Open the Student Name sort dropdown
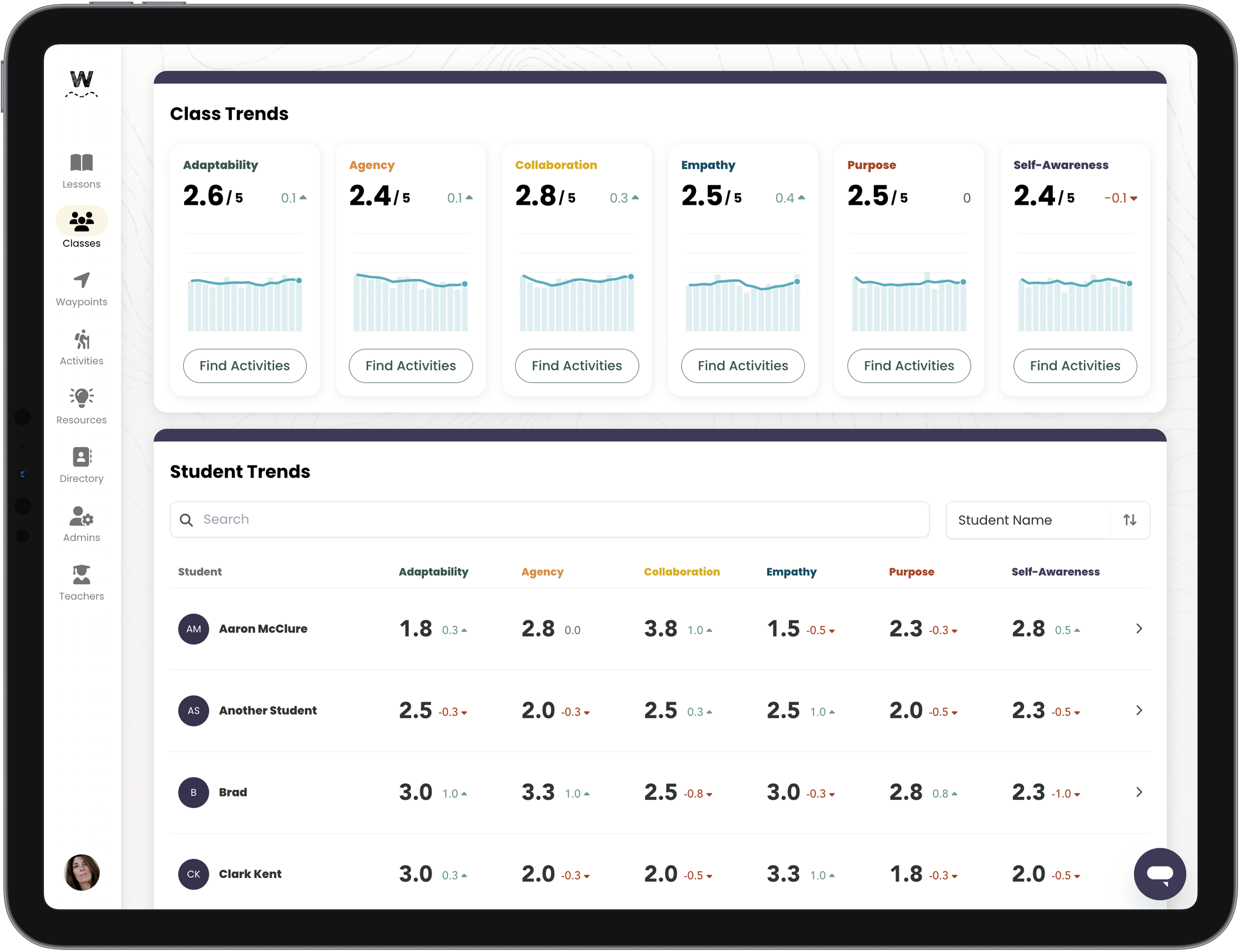 [x=1028, y=520]
